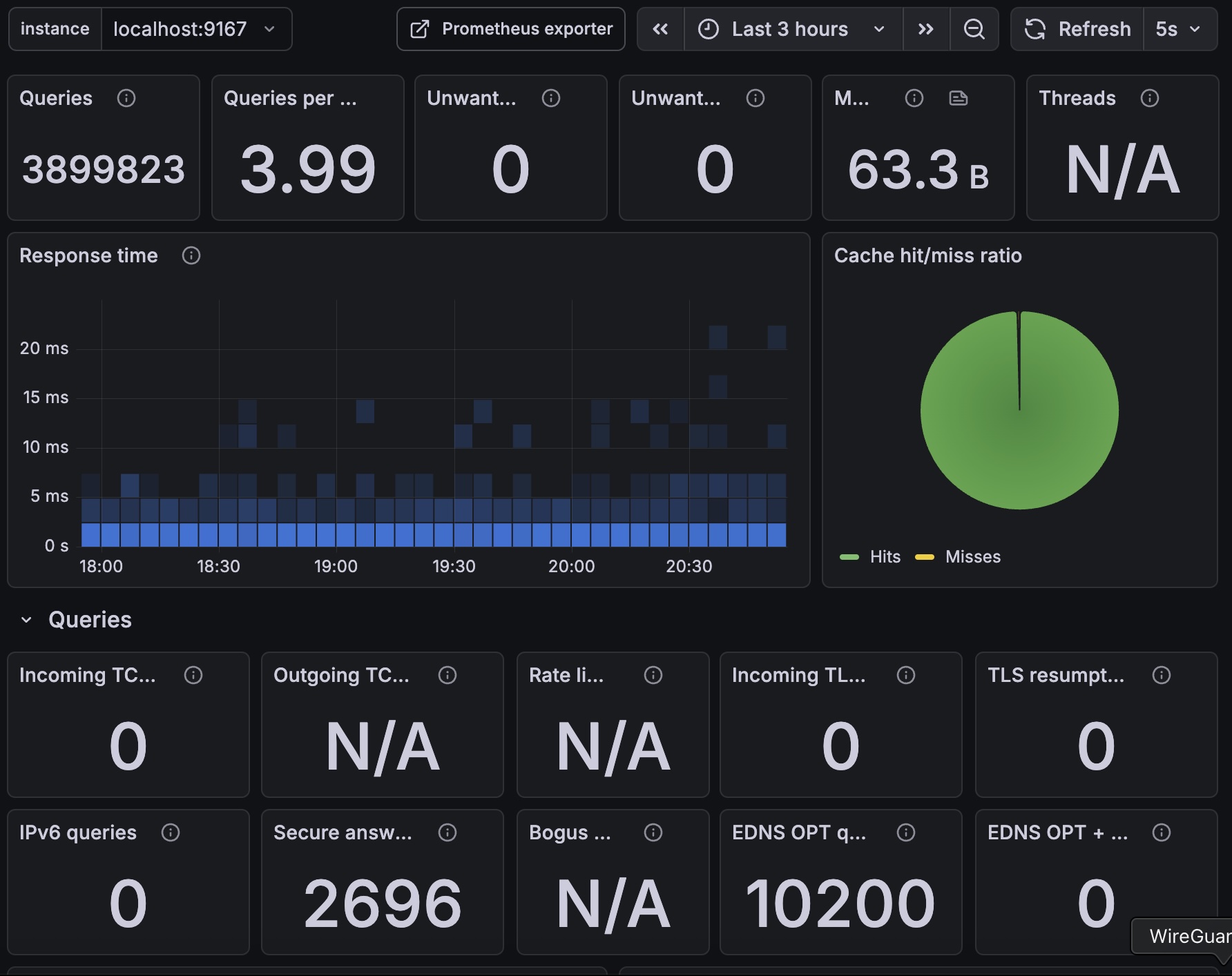The width and height of the screenshot is (1232, 976).
Task: Click info icon on Threads panel
Action: pyautogui.click(x=1149, y=98)
